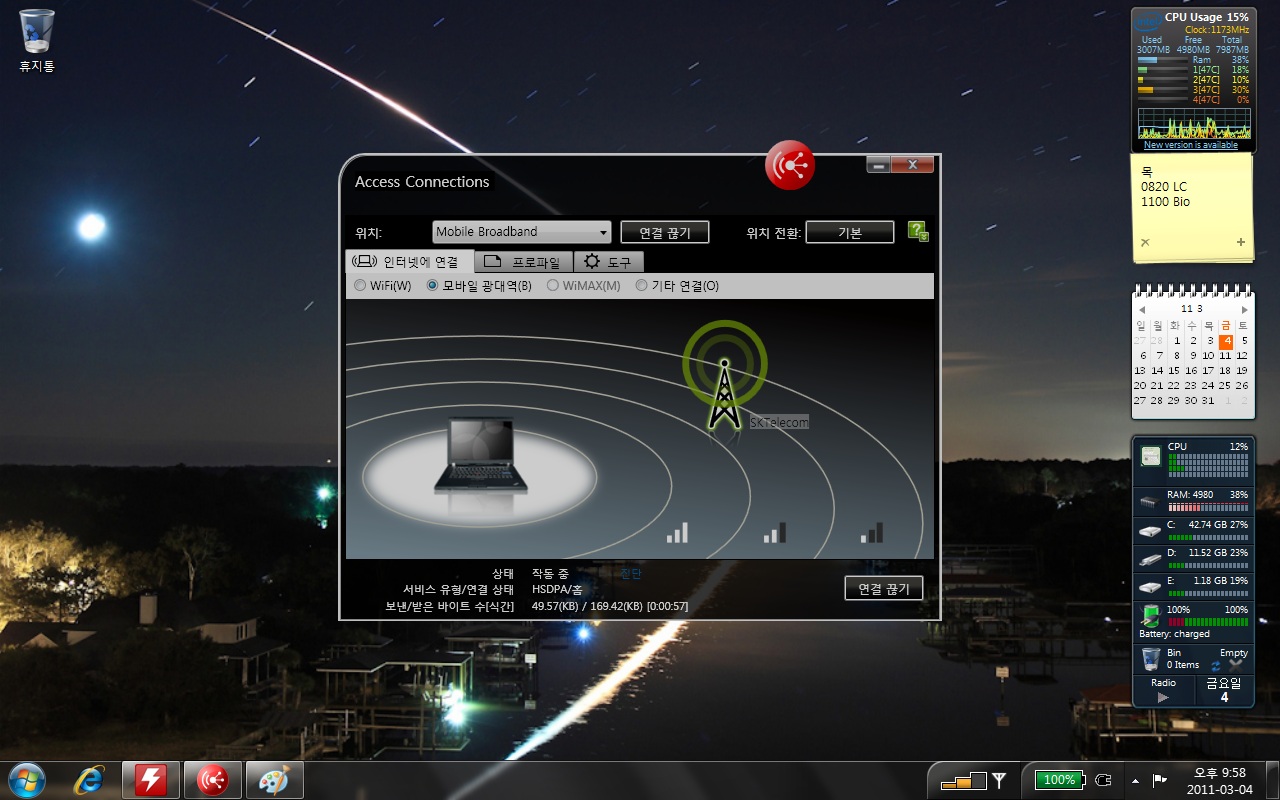Open the green help icon
Screen dimensions: 1280x800
(x=917, y=231)
